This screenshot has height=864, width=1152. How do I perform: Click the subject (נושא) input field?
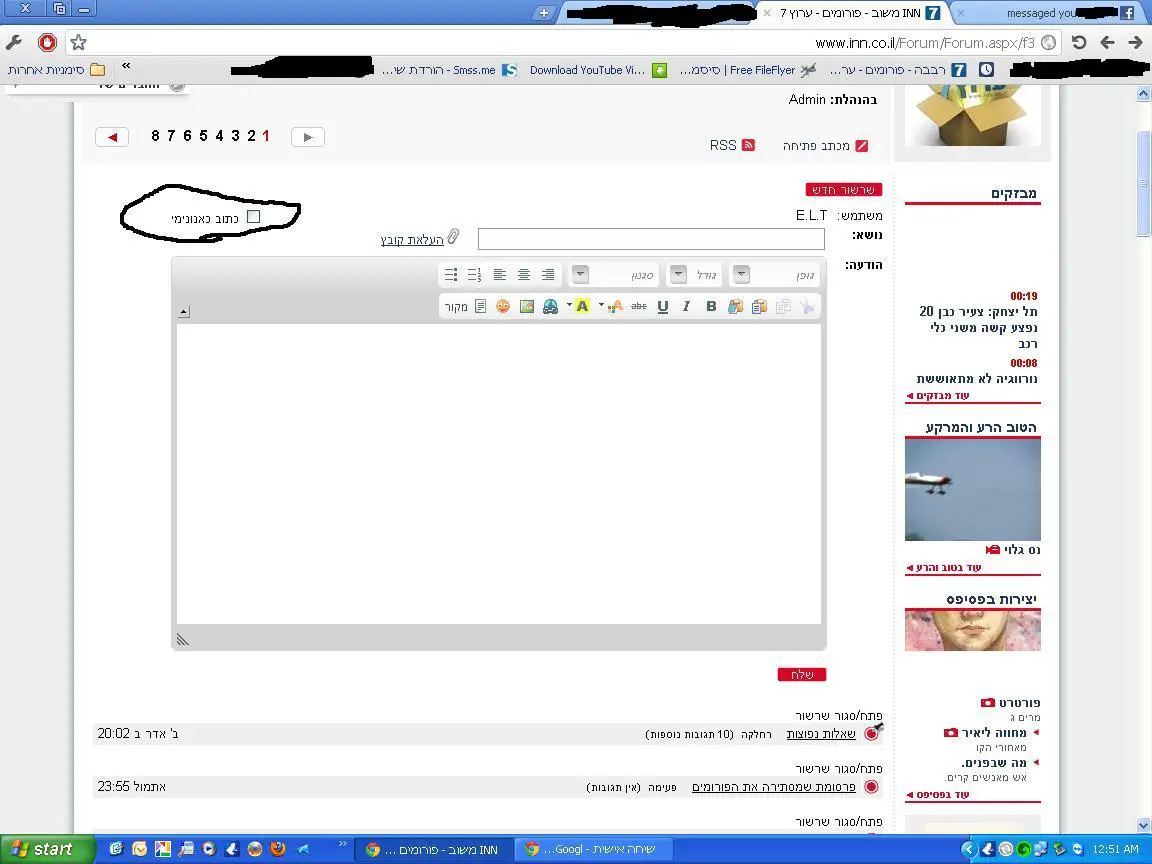(x=651, y=239)
